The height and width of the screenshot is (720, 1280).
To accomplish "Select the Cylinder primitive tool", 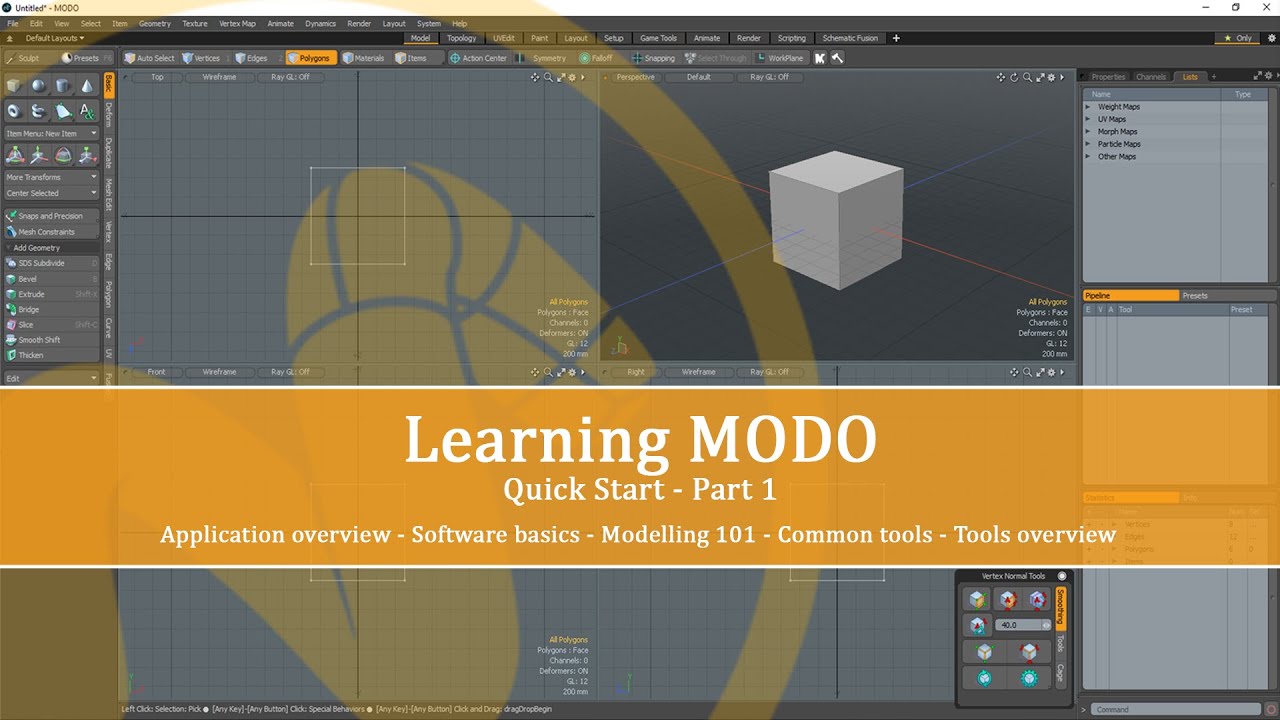I will point(63,86).
